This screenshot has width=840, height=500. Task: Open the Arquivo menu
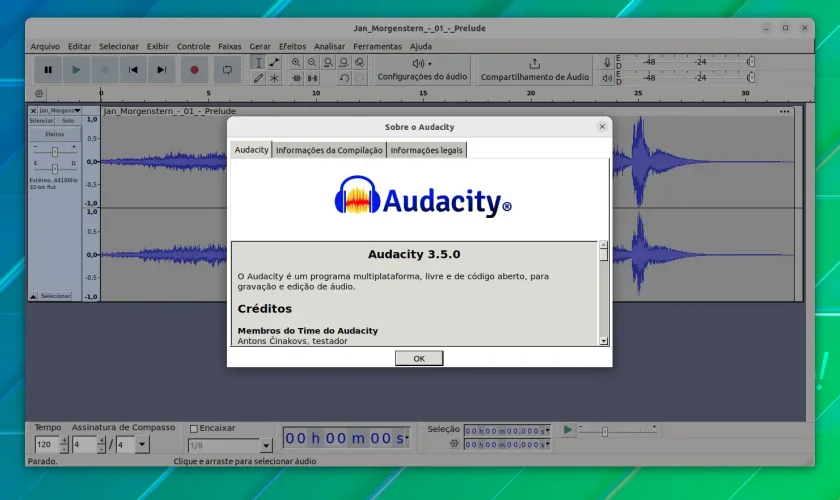pos(45,47)
